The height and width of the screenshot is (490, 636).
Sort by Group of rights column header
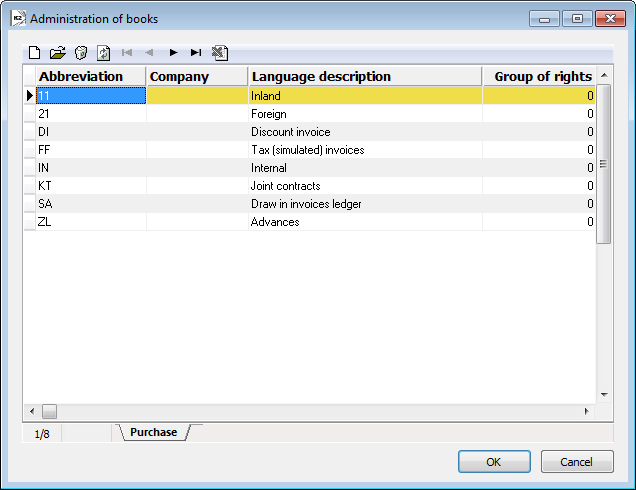pyautogui.click(x=539, y=76)
